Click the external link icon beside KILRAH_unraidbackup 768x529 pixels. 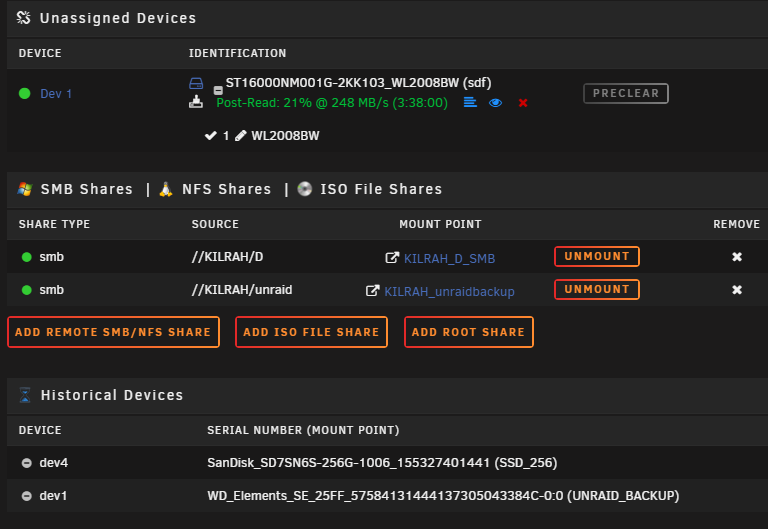pyautogui.click(x=372, y=291)
